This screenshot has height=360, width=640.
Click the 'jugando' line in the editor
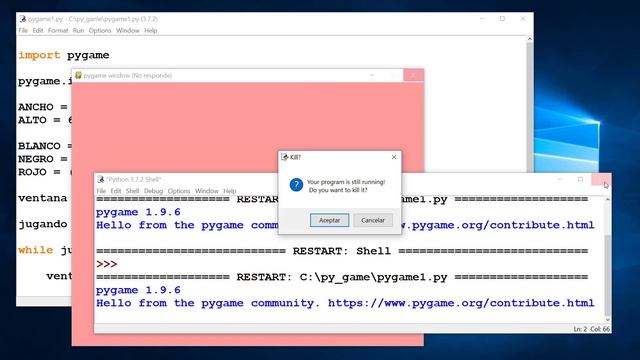pos(42,224)
